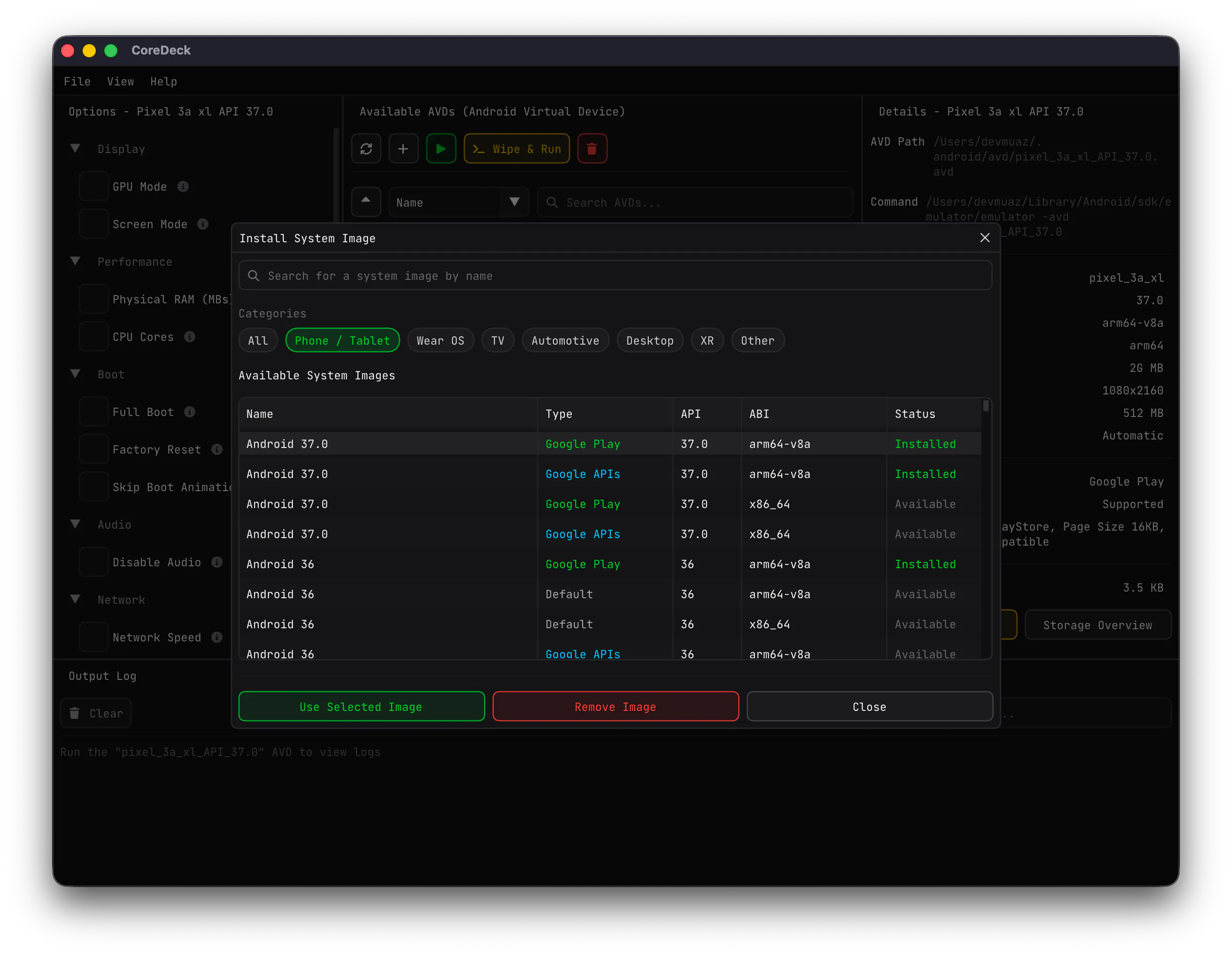1232x956 pixels.
Task: Close the Install System Image dialog
Action: pos(985,238)
